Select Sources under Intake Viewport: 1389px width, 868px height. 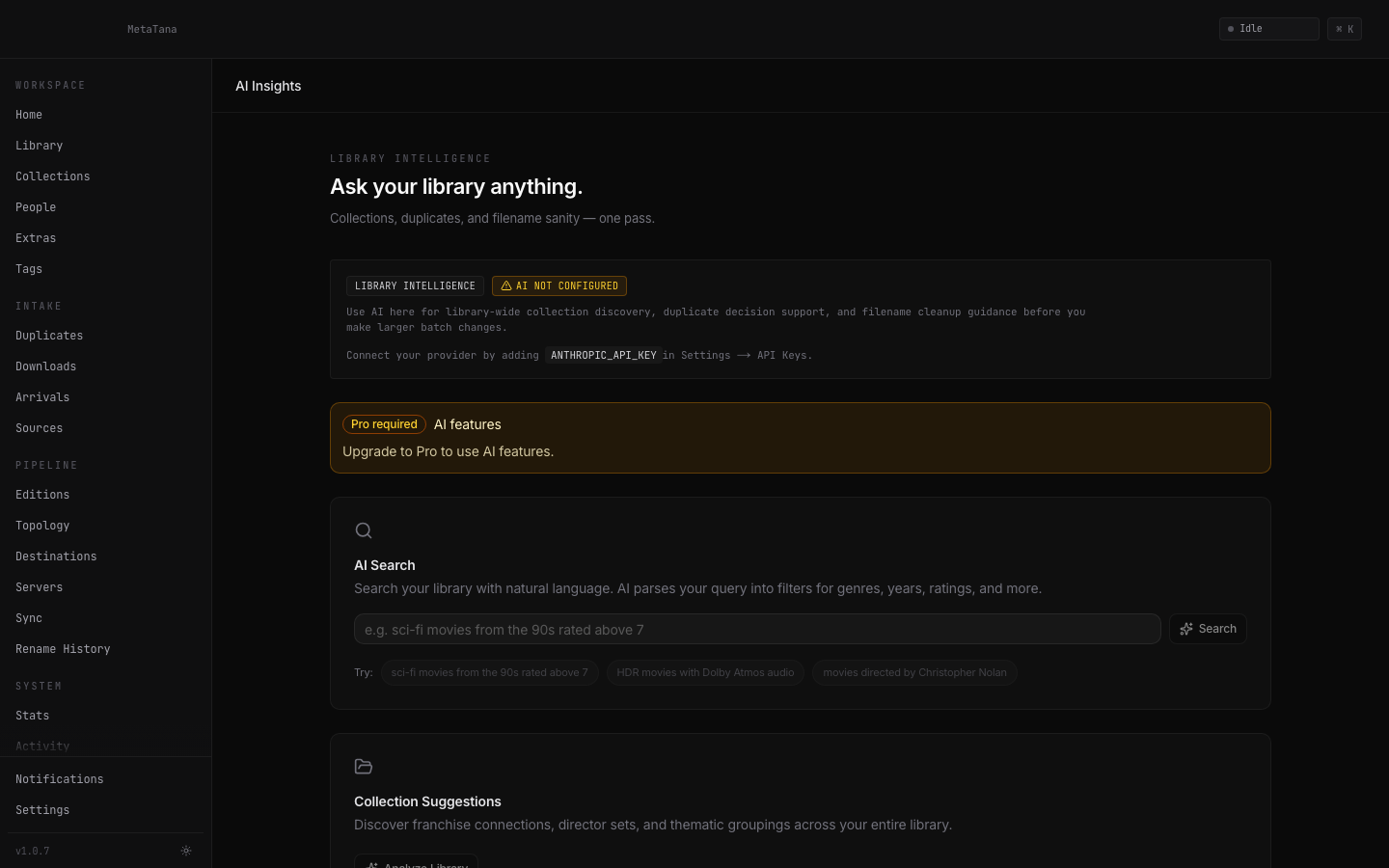39,428
